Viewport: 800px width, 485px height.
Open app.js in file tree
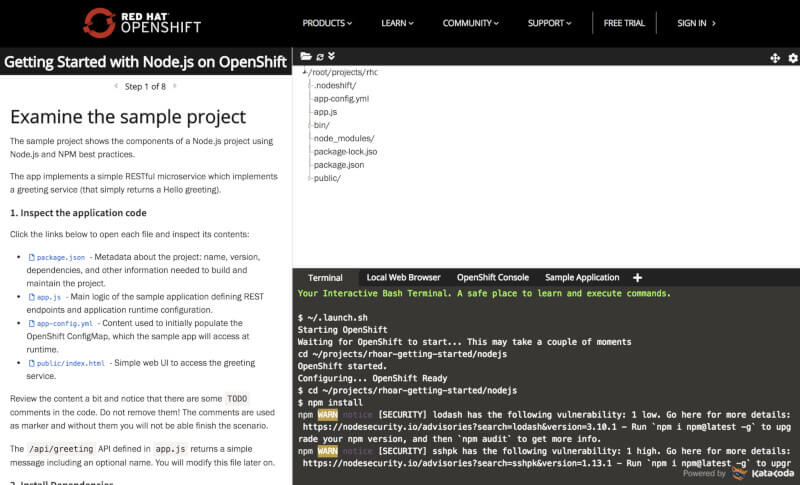coord(325,112)
